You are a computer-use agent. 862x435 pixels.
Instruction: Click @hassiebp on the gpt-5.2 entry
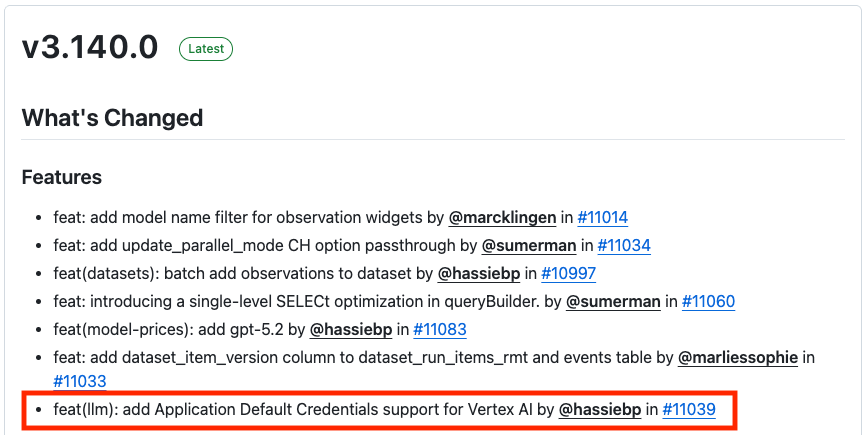(351, 329)
